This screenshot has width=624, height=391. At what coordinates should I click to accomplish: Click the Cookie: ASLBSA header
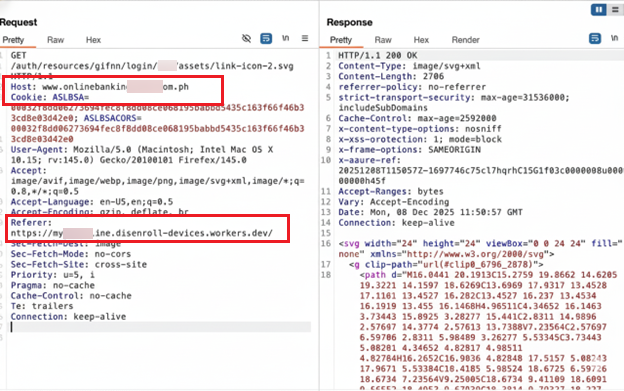[50, 97]
